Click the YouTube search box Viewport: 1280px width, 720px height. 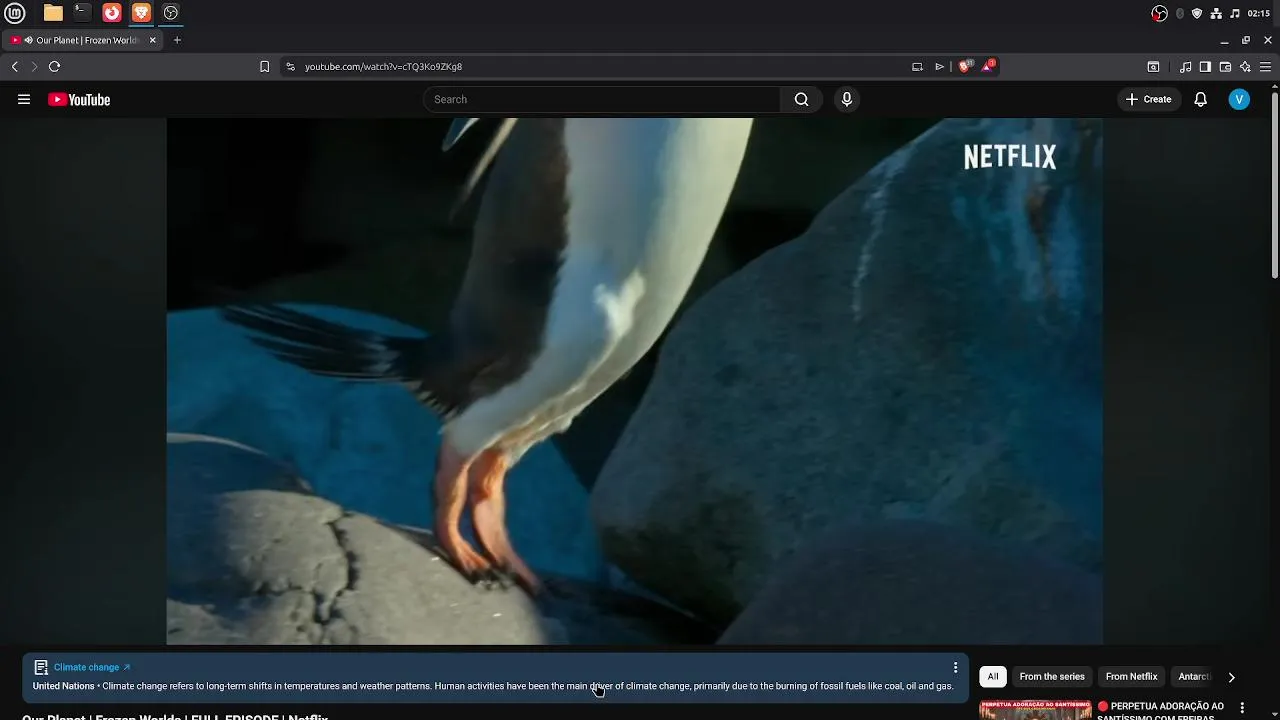coord(602,99)
